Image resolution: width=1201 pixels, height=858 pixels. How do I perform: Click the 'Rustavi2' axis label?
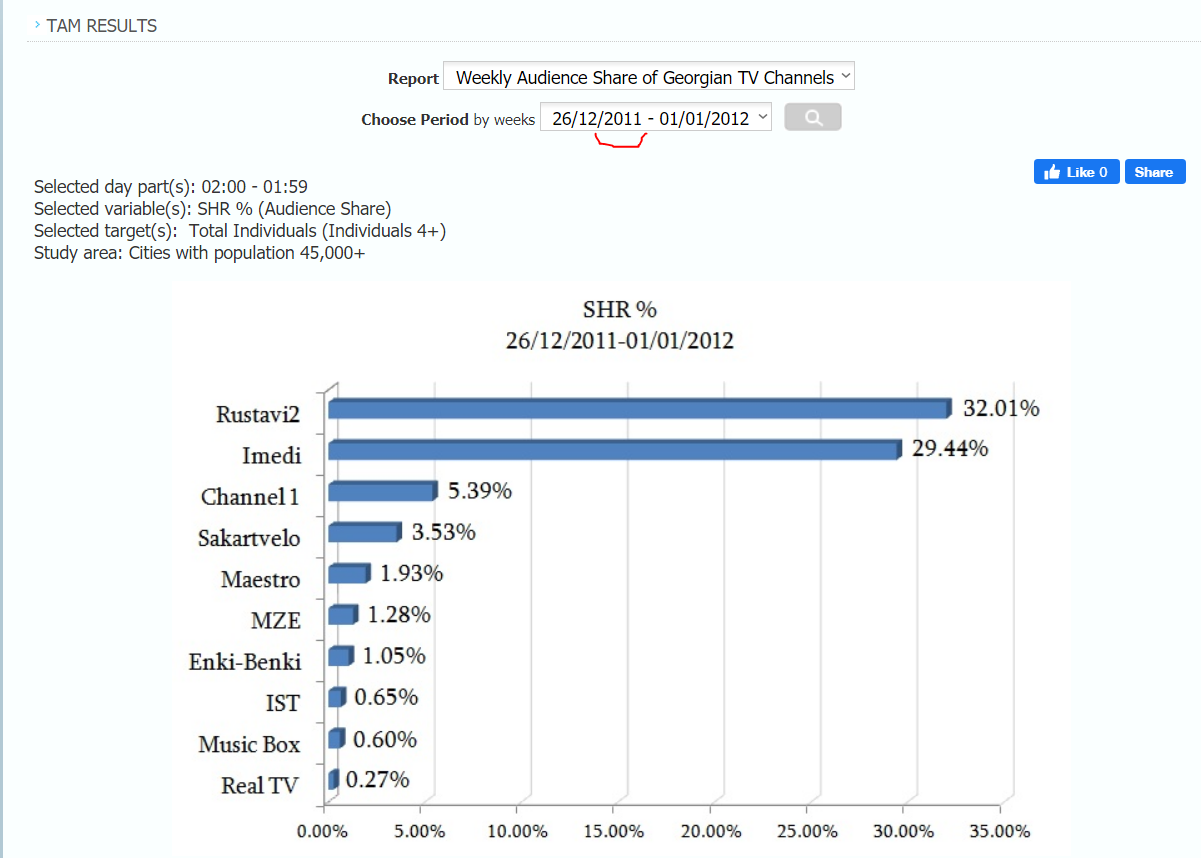coord(258,414)
